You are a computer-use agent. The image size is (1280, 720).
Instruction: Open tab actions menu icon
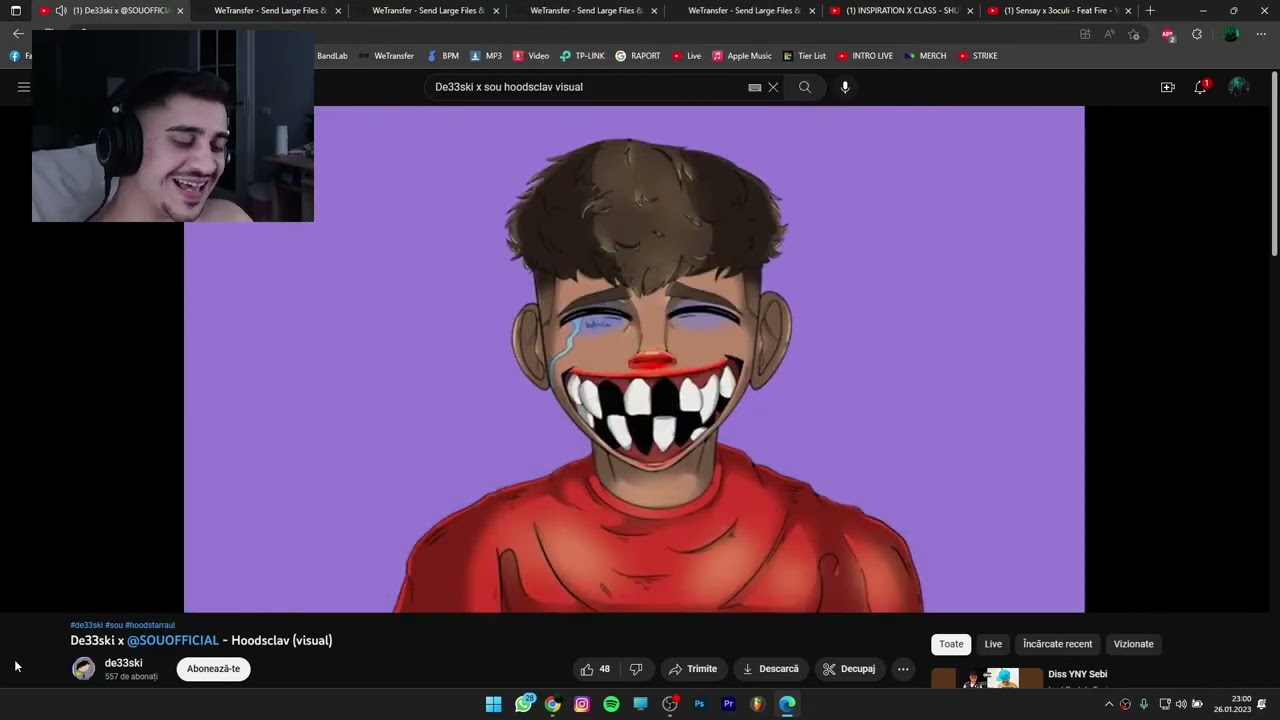click(15, 11)
